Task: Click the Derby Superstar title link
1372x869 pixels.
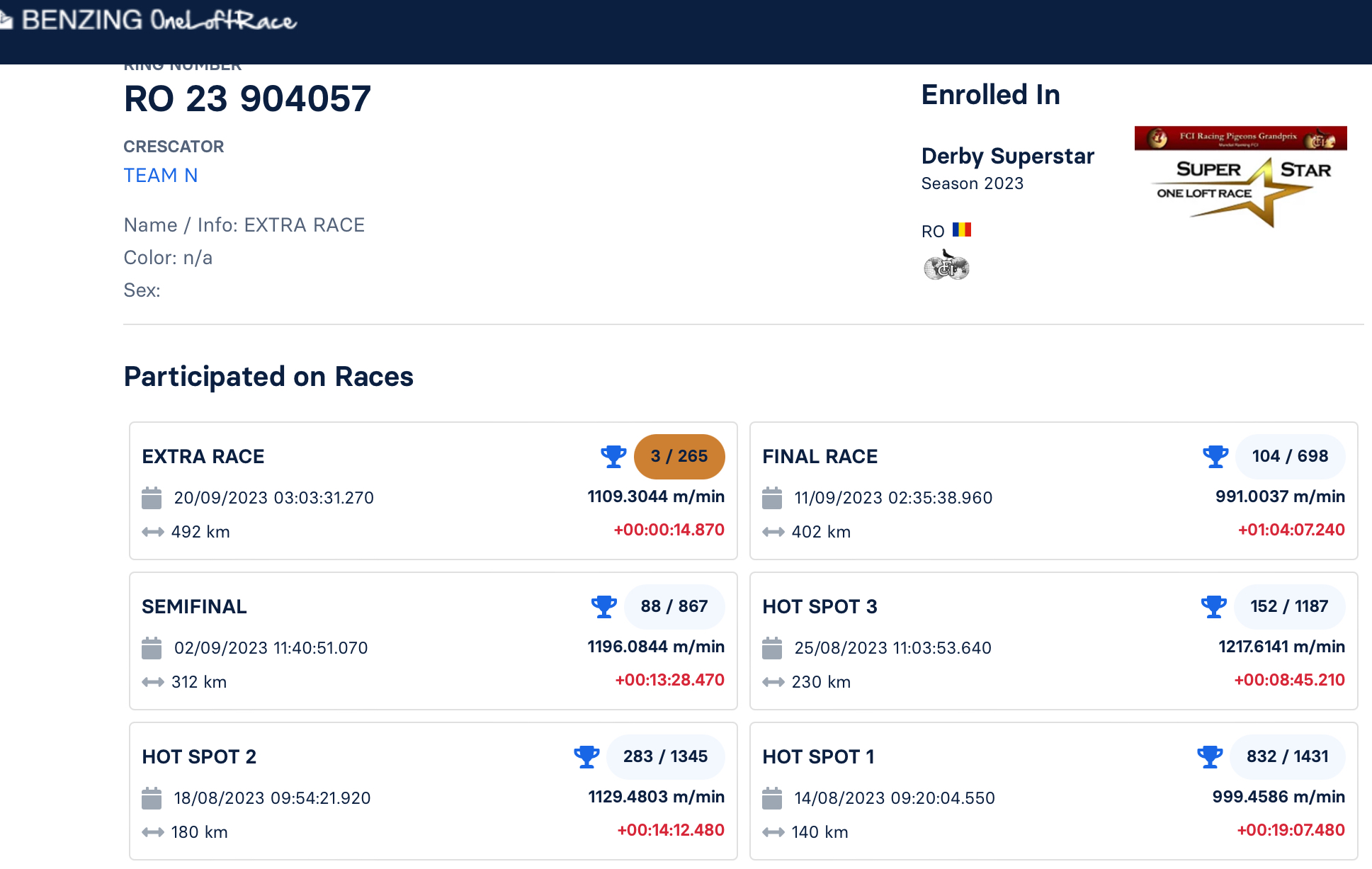Action: point(1008,156)
